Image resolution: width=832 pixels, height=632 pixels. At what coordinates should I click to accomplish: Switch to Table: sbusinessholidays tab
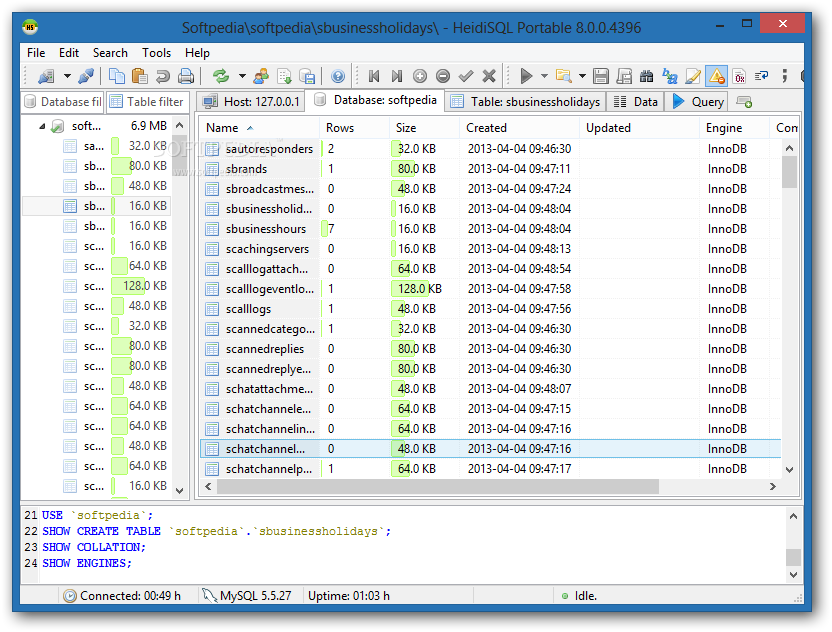tap(525, 101)
